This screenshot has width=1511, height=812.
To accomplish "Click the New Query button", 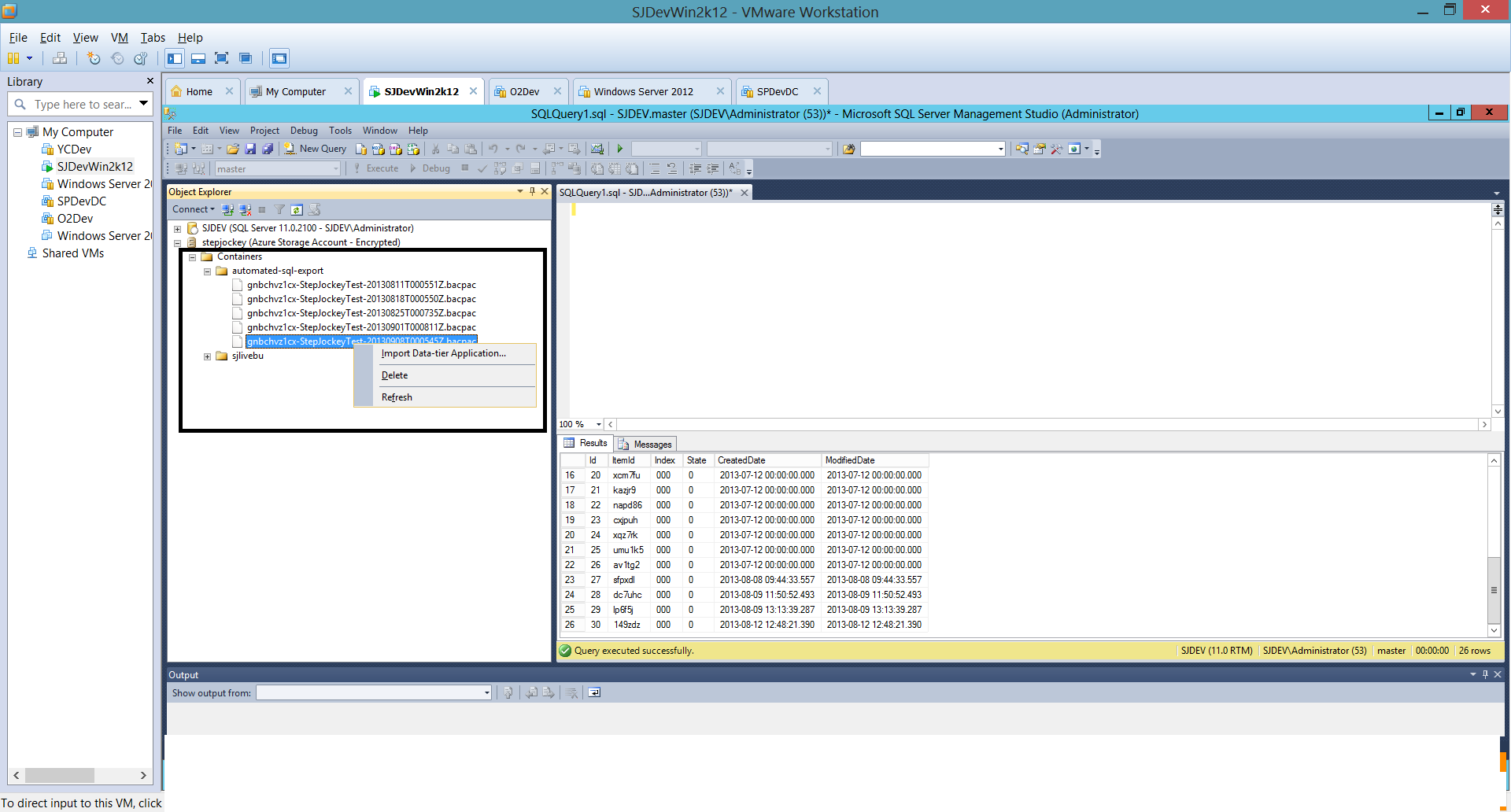I will [315, 149].
